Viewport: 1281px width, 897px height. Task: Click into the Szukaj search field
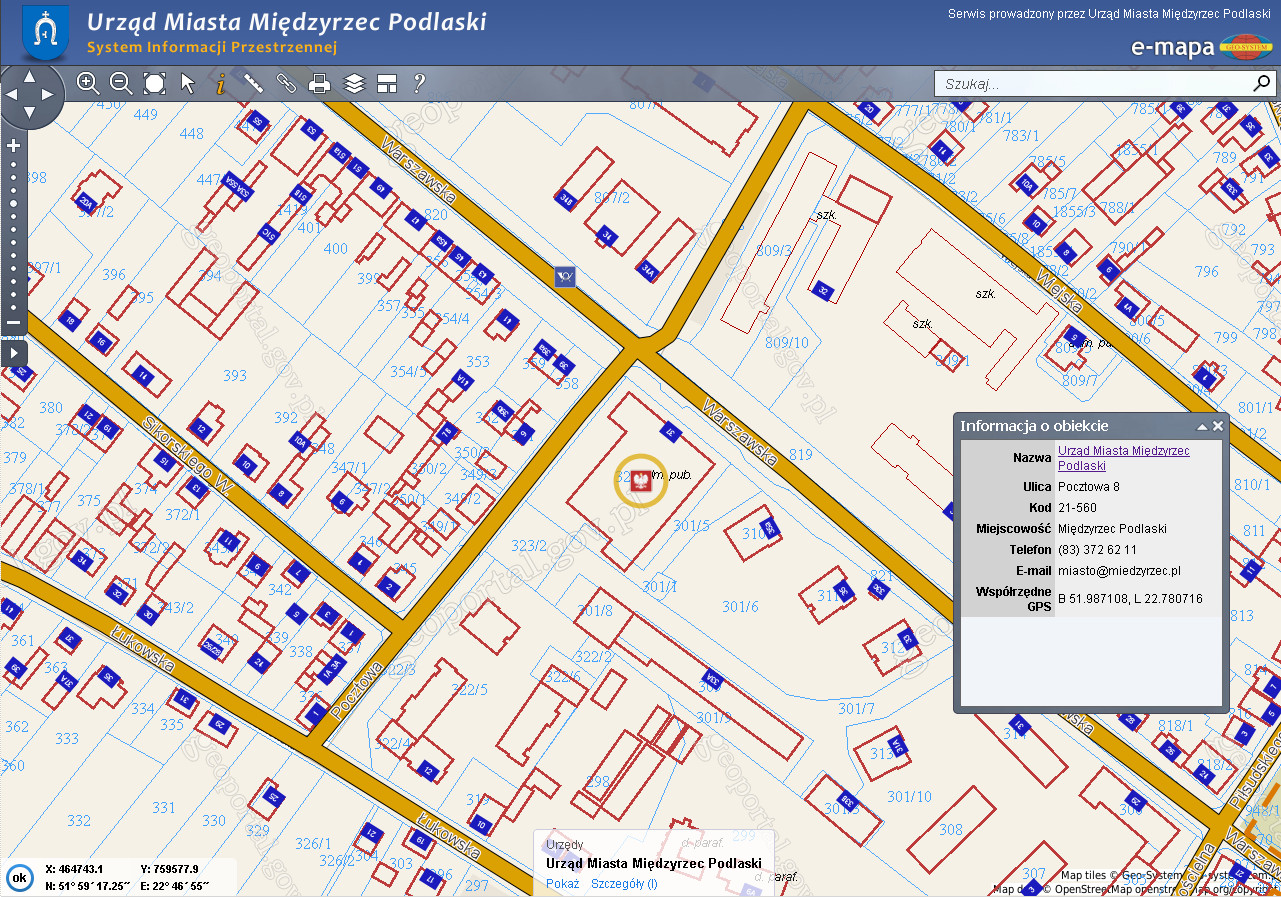click(x=1093, y=84)
